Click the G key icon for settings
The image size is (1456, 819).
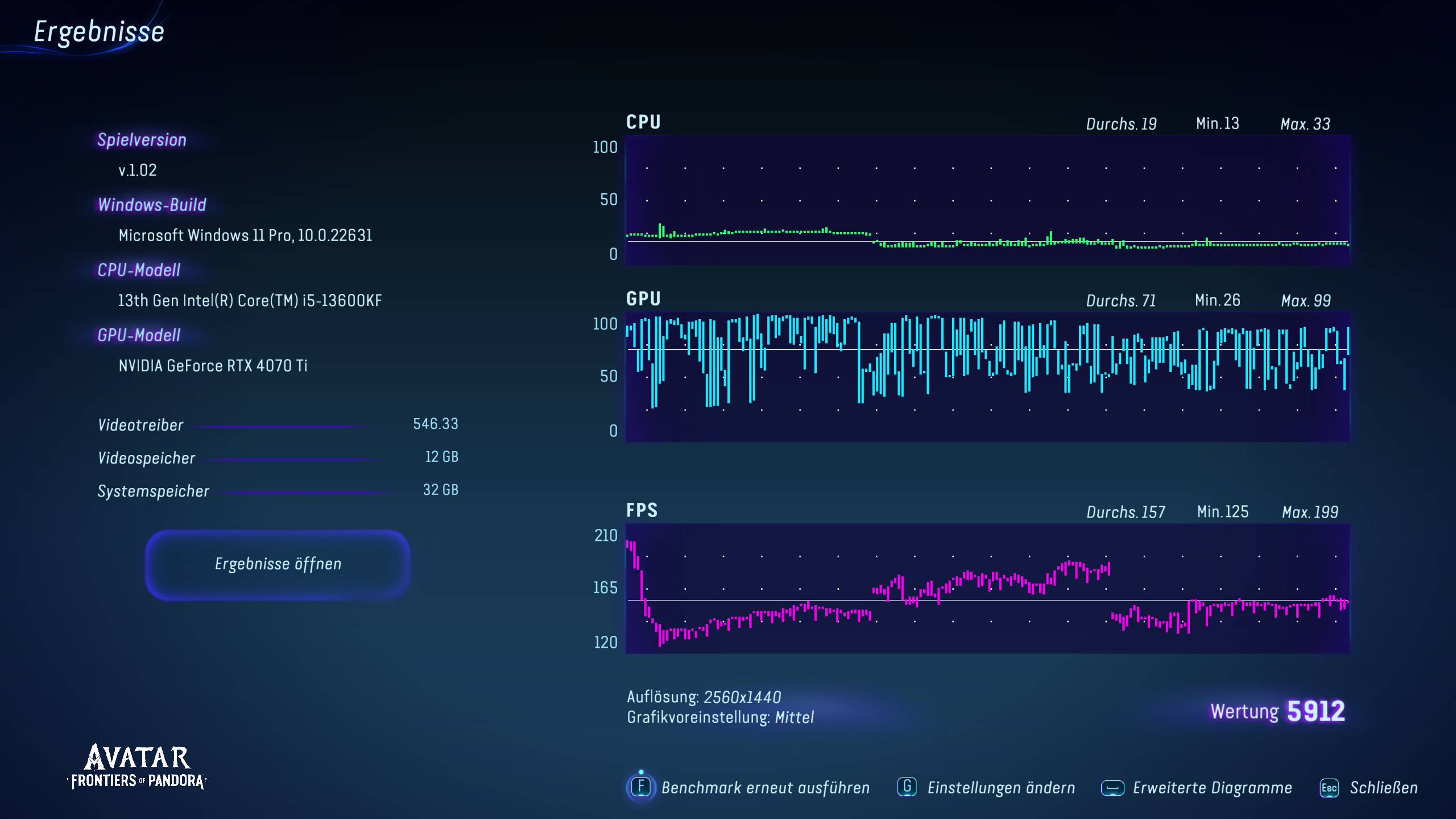point(907,787)
